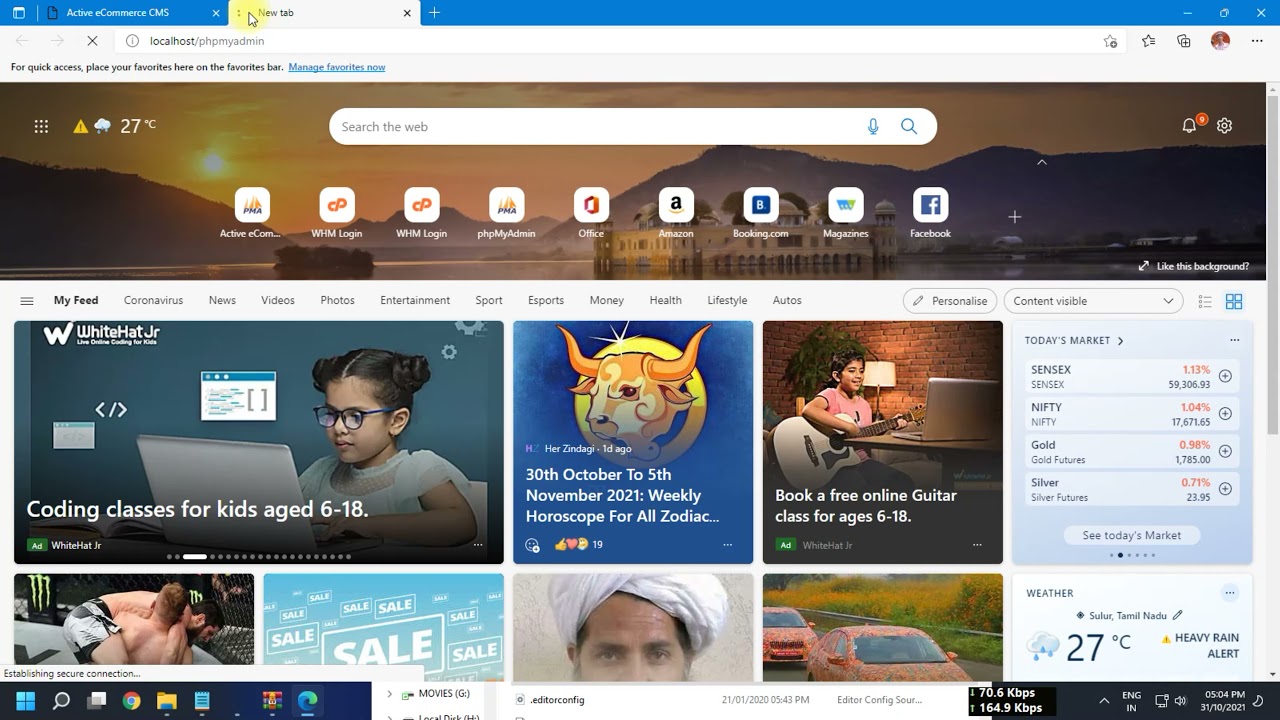1280x720 pixels.
Task: Select the News feed tab
Action: 222,301
